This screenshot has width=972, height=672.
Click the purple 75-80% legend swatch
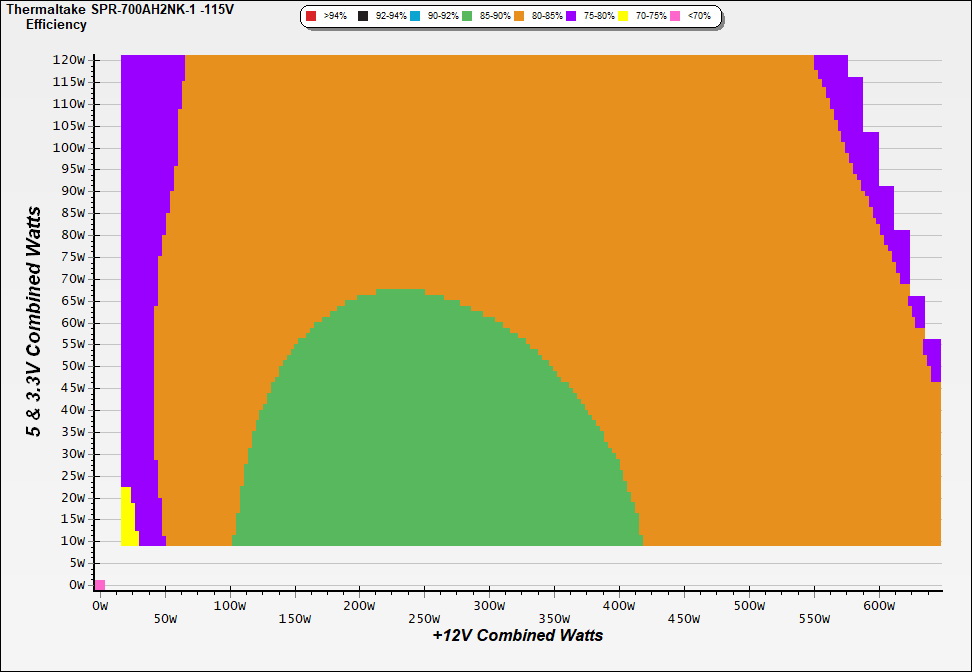pos(571,17)
